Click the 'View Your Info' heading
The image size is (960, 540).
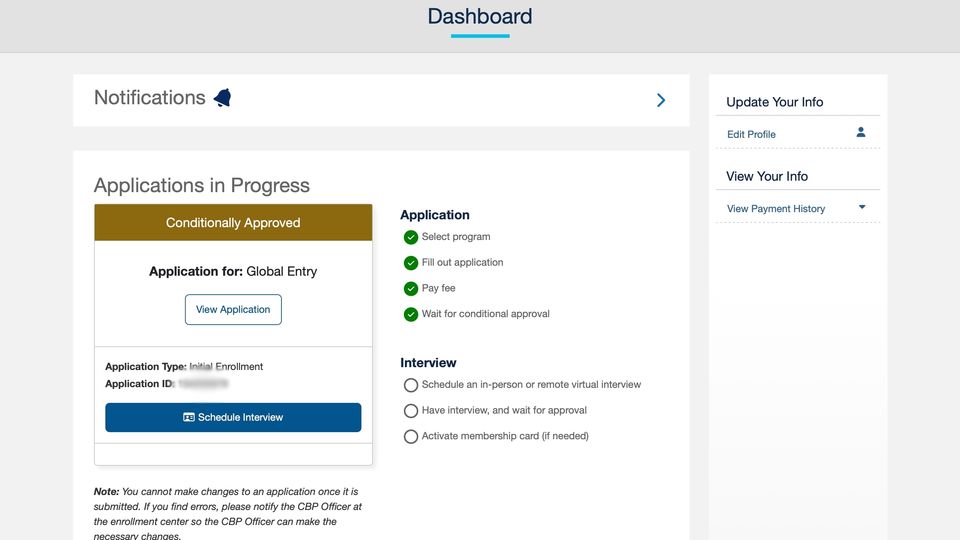[767, 176]
